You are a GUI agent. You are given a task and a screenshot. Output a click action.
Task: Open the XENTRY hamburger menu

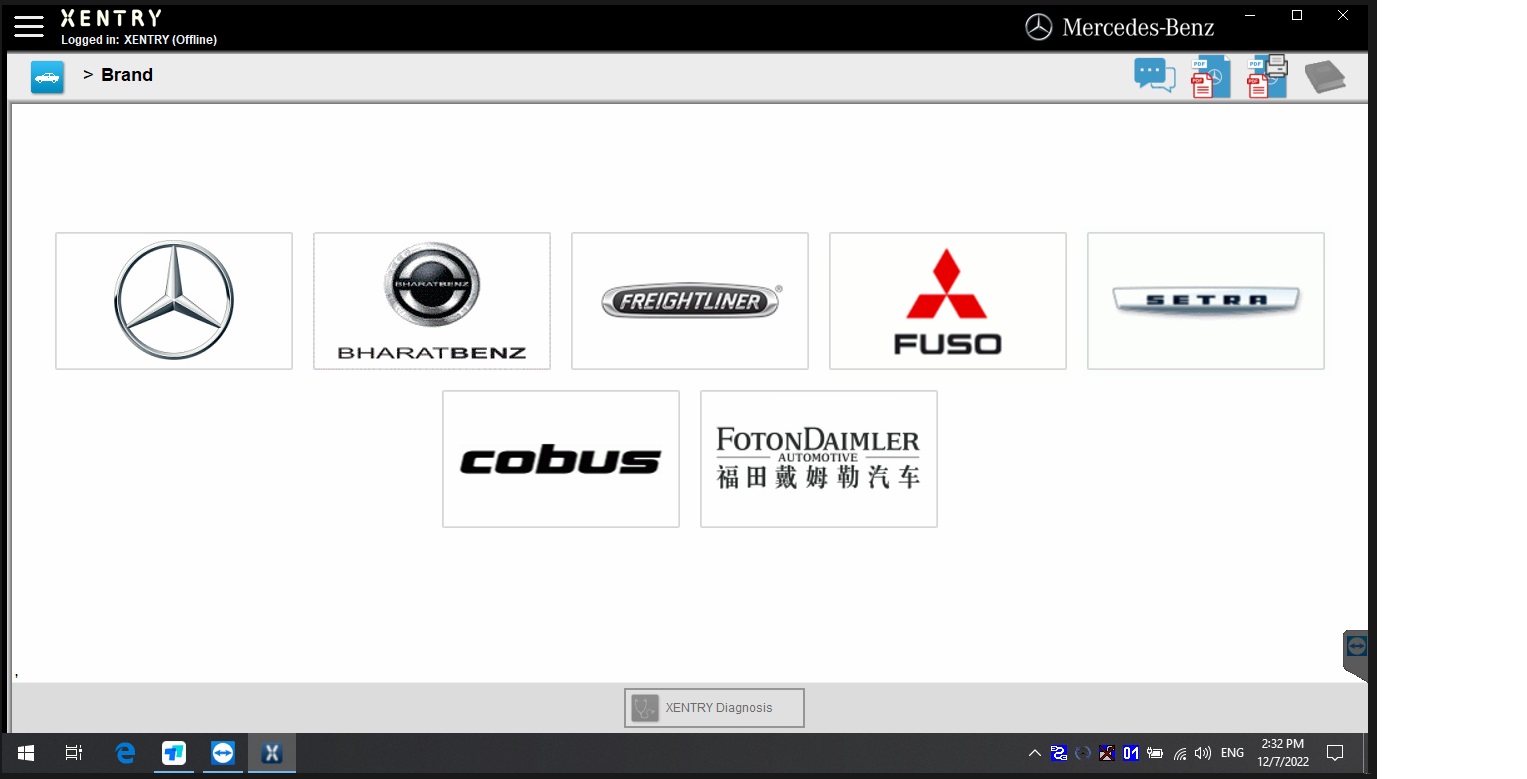29,26
